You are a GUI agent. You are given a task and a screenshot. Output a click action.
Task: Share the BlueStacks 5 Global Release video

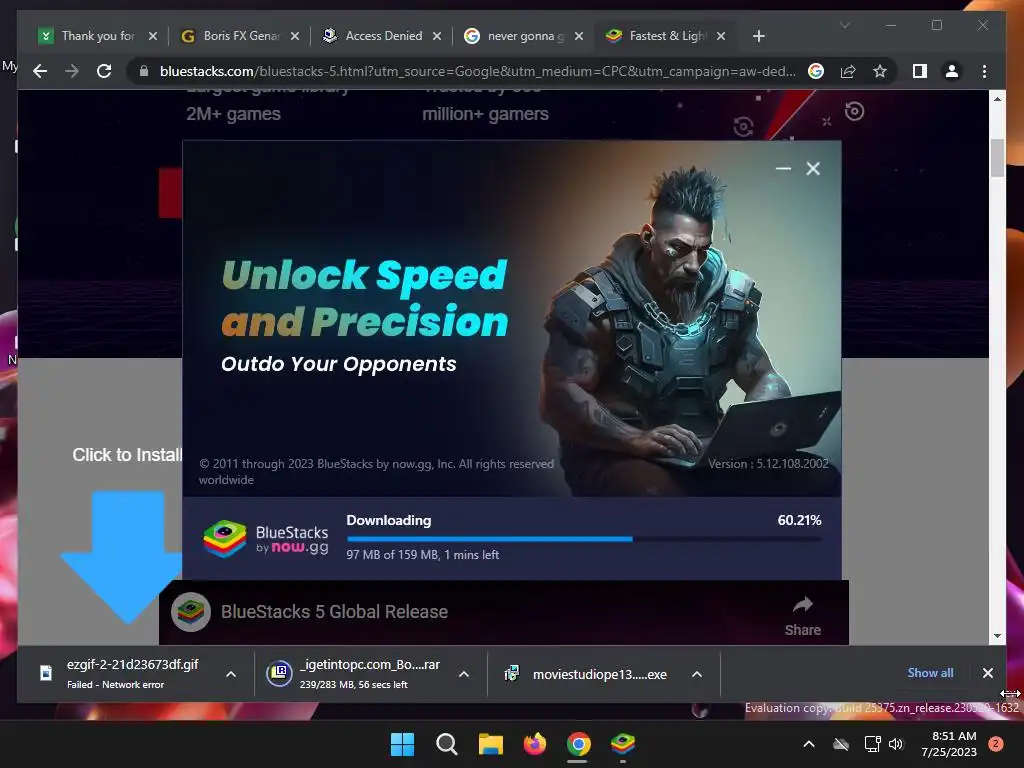coord(803,615)
